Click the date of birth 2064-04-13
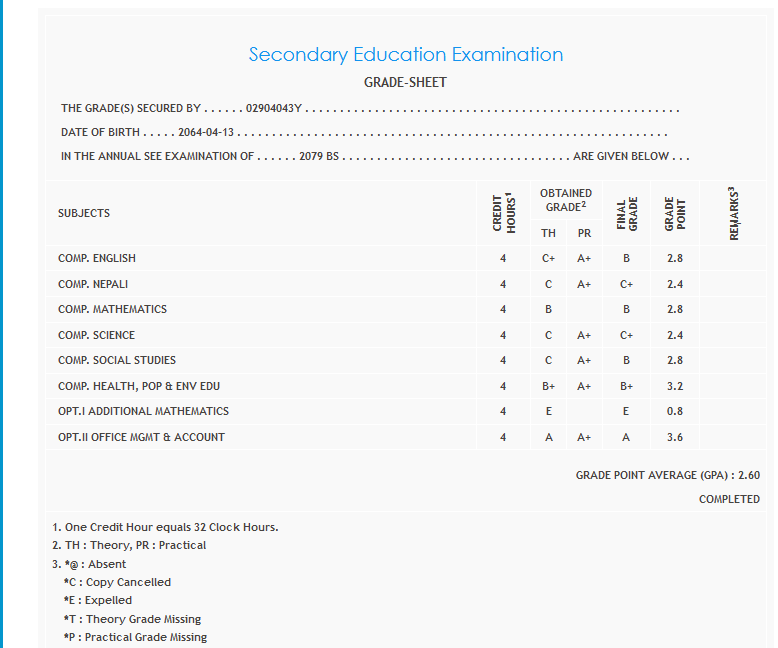The width and height of the screenshot is (778, 648). (x=205, y=132)
